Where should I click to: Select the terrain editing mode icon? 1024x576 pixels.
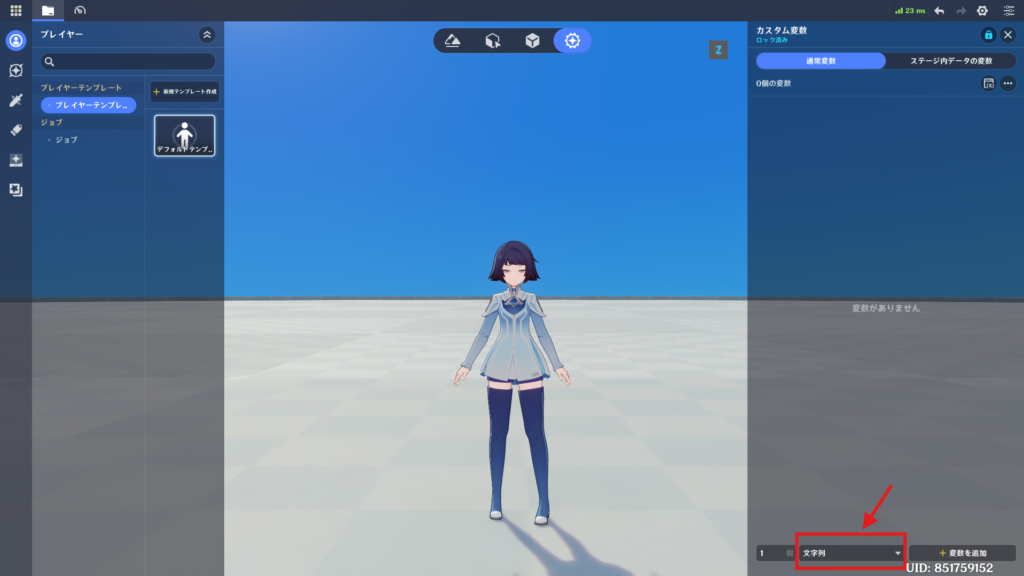453,40
